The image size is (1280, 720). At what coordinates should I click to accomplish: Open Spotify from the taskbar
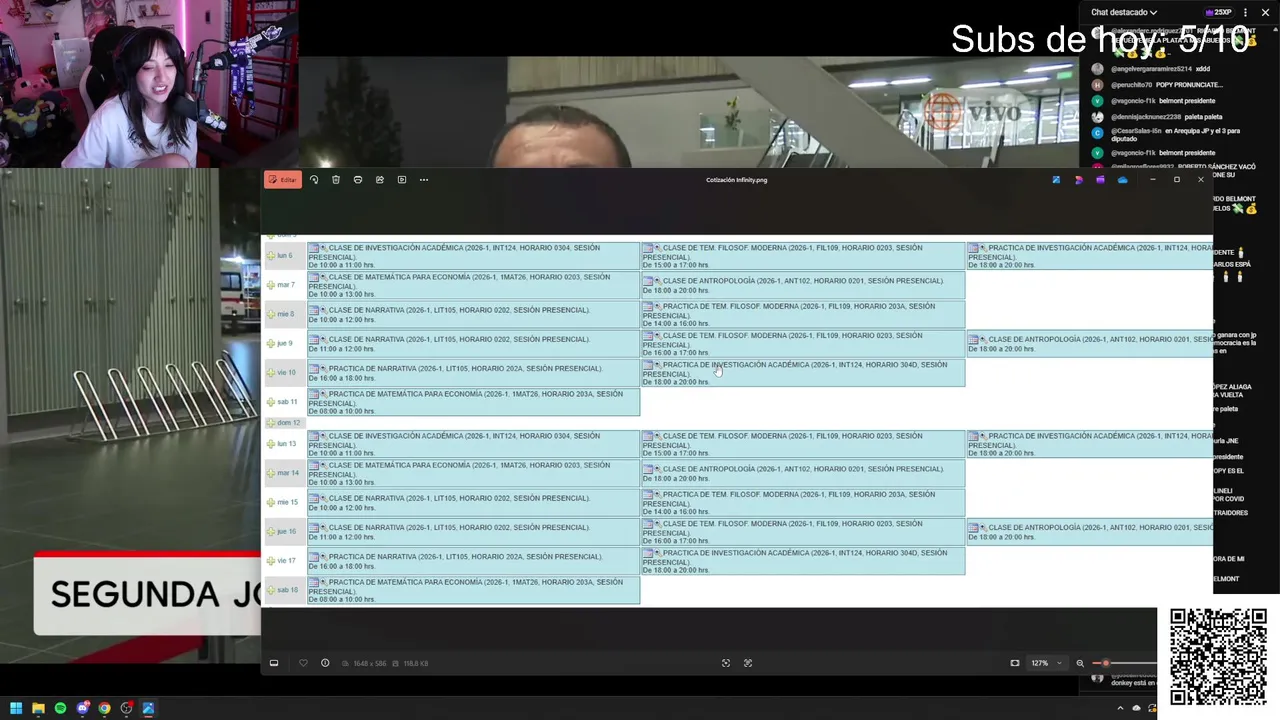click(x=60, y=708)
